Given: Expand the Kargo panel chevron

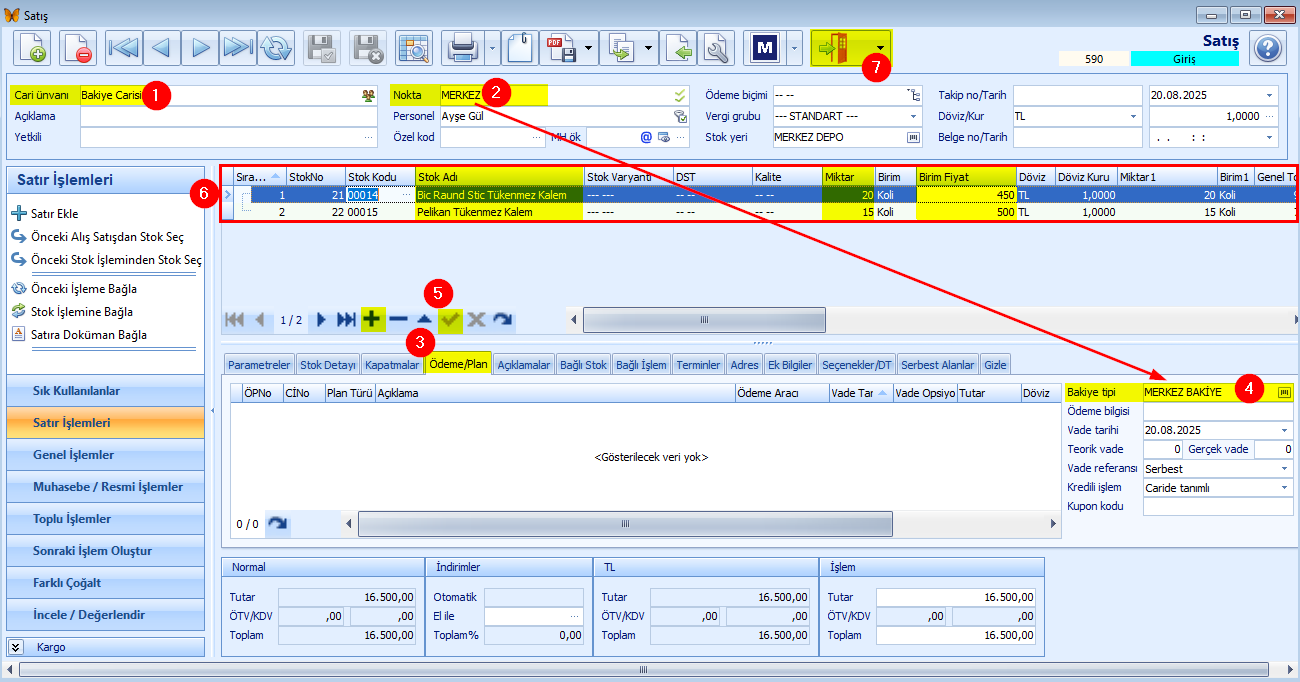Looking at the screenshot, I should tap(16, 647).
